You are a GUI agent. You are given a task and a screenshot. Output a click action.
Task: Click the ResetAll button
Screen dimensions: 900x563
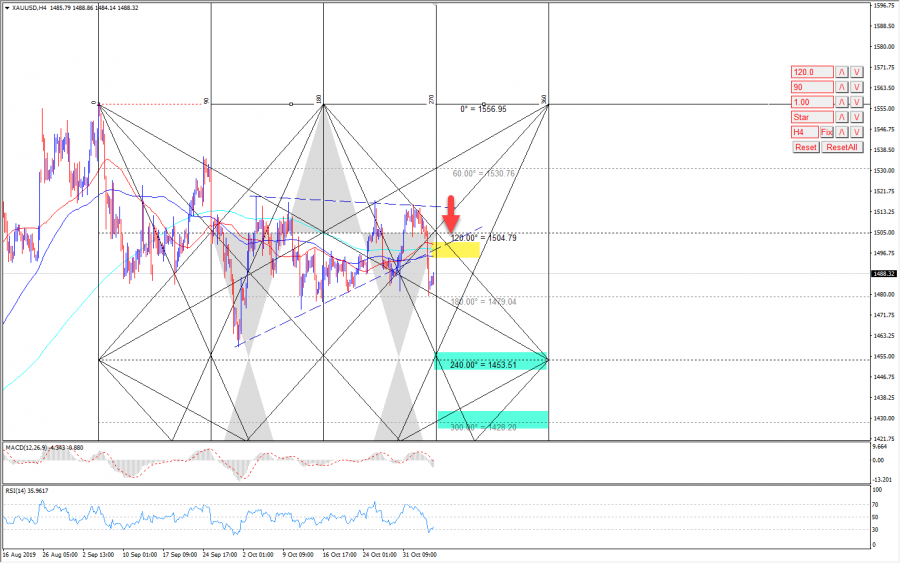pyautogui.click(x=842, y=147)
